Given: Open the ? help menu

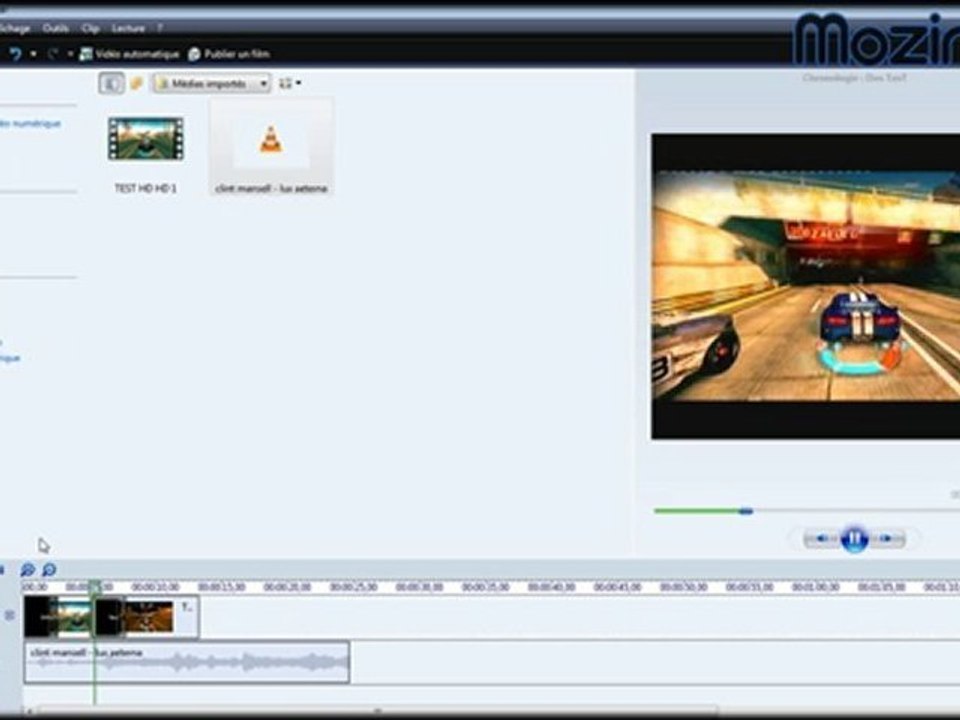Looking at the screenshot, I should 159,28.
